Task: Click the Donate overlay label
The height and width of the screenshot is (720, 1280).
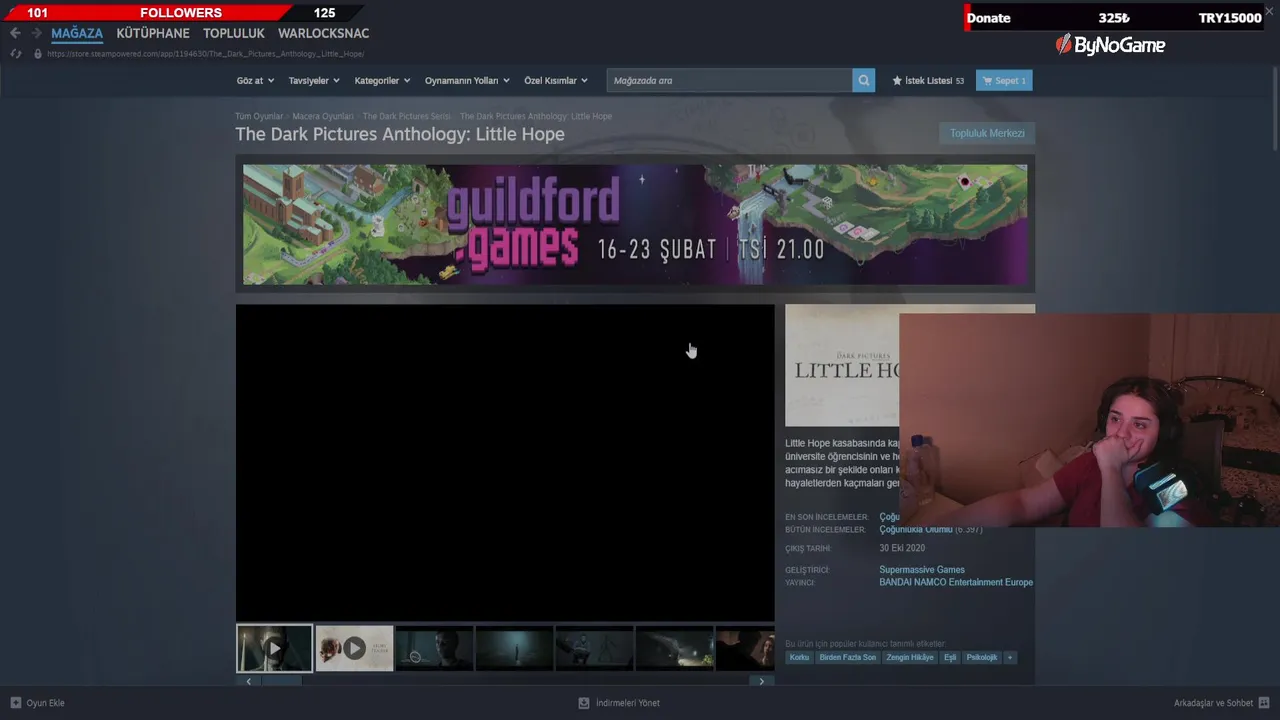Action: (988, 18)
